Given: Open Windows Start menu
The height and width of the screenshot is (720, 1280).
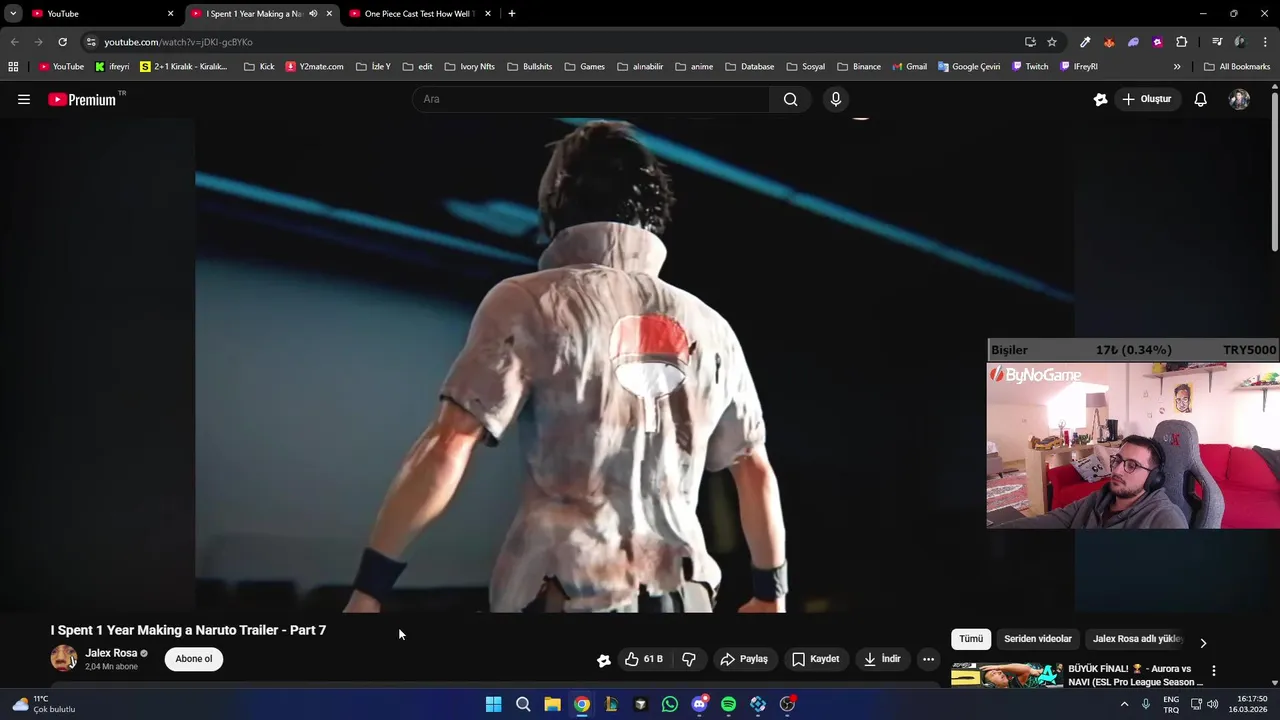Looking at the screenshot, I should pyautogui.click(x=493, y=704).
